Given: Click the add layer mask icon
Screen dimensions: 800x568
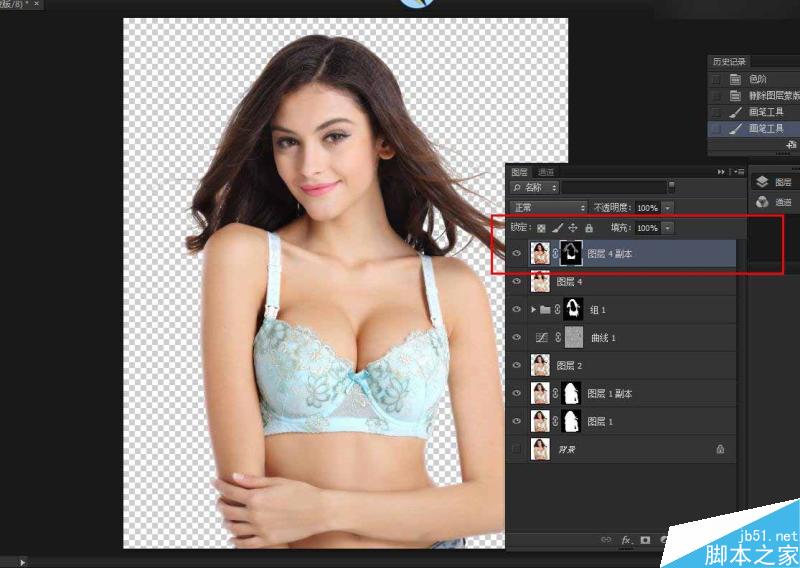Looking at the screenshot, I should point(645,539).
